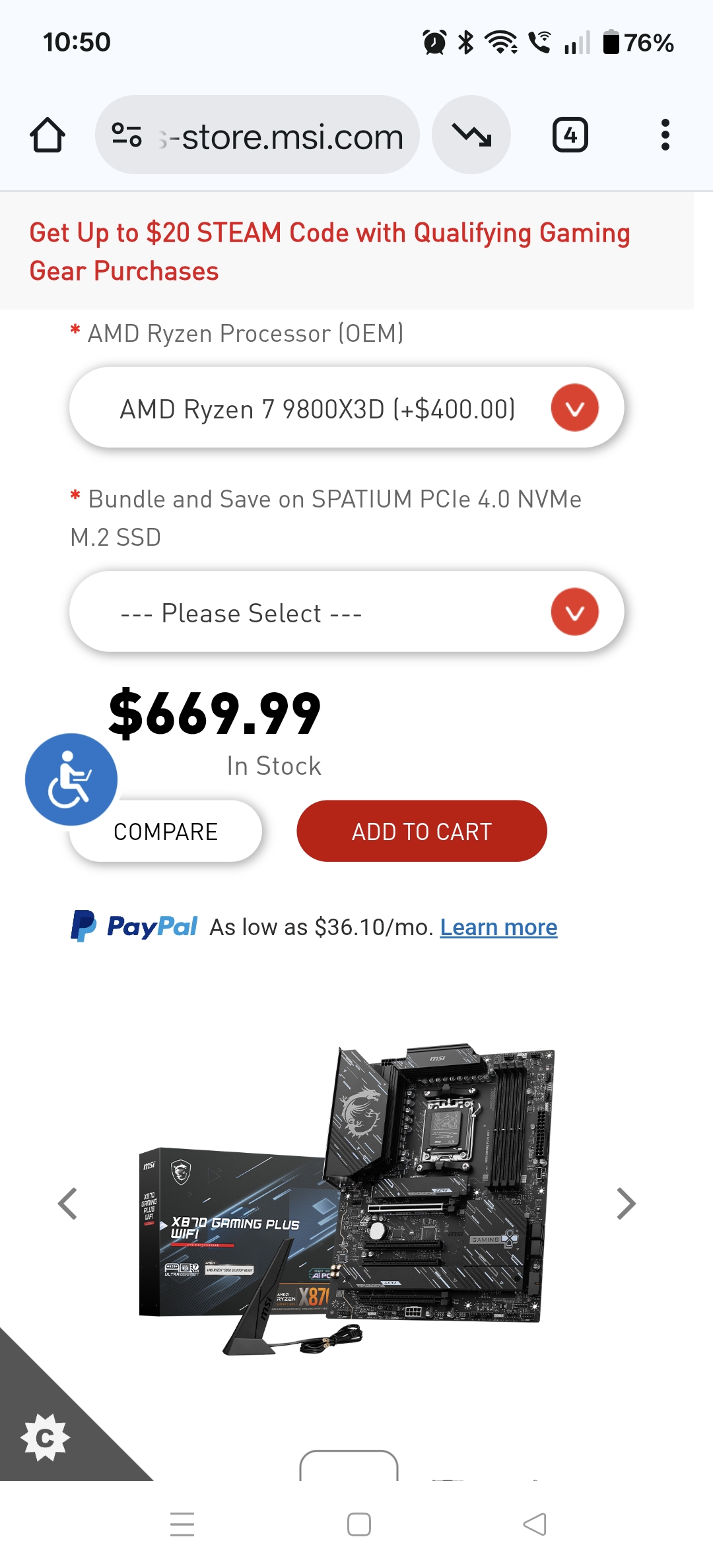Show next product image
The image size is (713, 1568).
point(625,1203)
